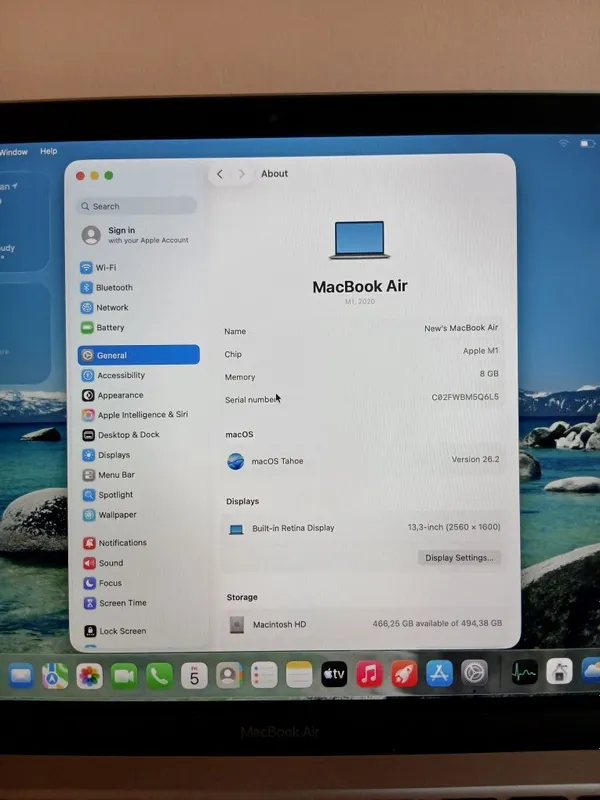
Task: Launch Maps from the Dock
Action: coord(55,676)
